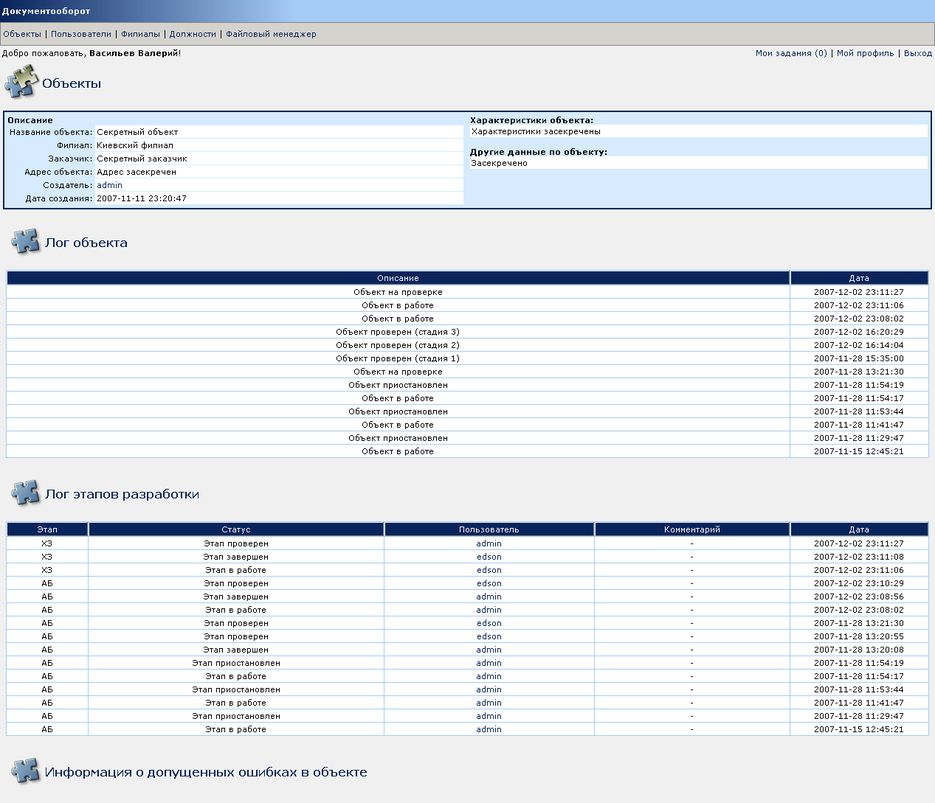935x803 pixels.
Task: Go to Мой профиль
Action: [x=865, y=53]
